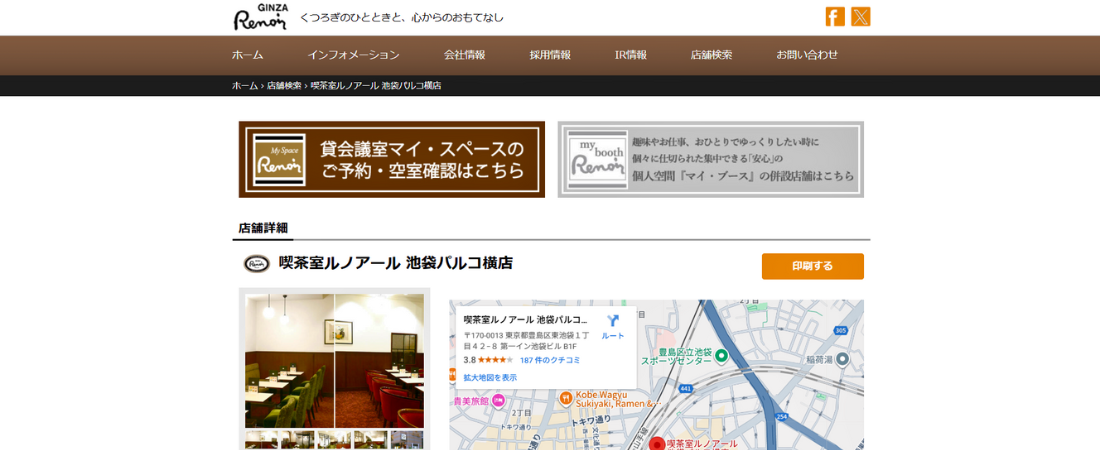The image size is (1100, 450).
Task: Click the red 喫茶室ルノアール location pin
Action: pos(657,443)
